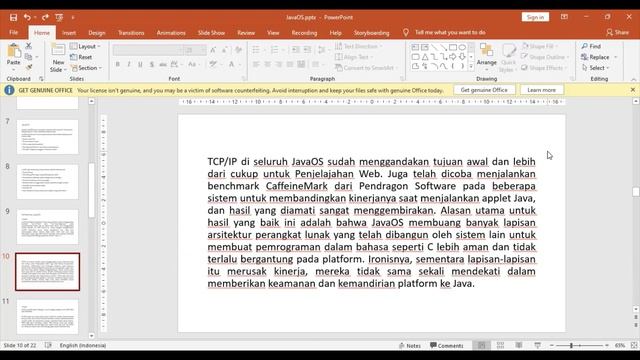Toggle justify paragraph alignment
640x360 pixels.
290,64
